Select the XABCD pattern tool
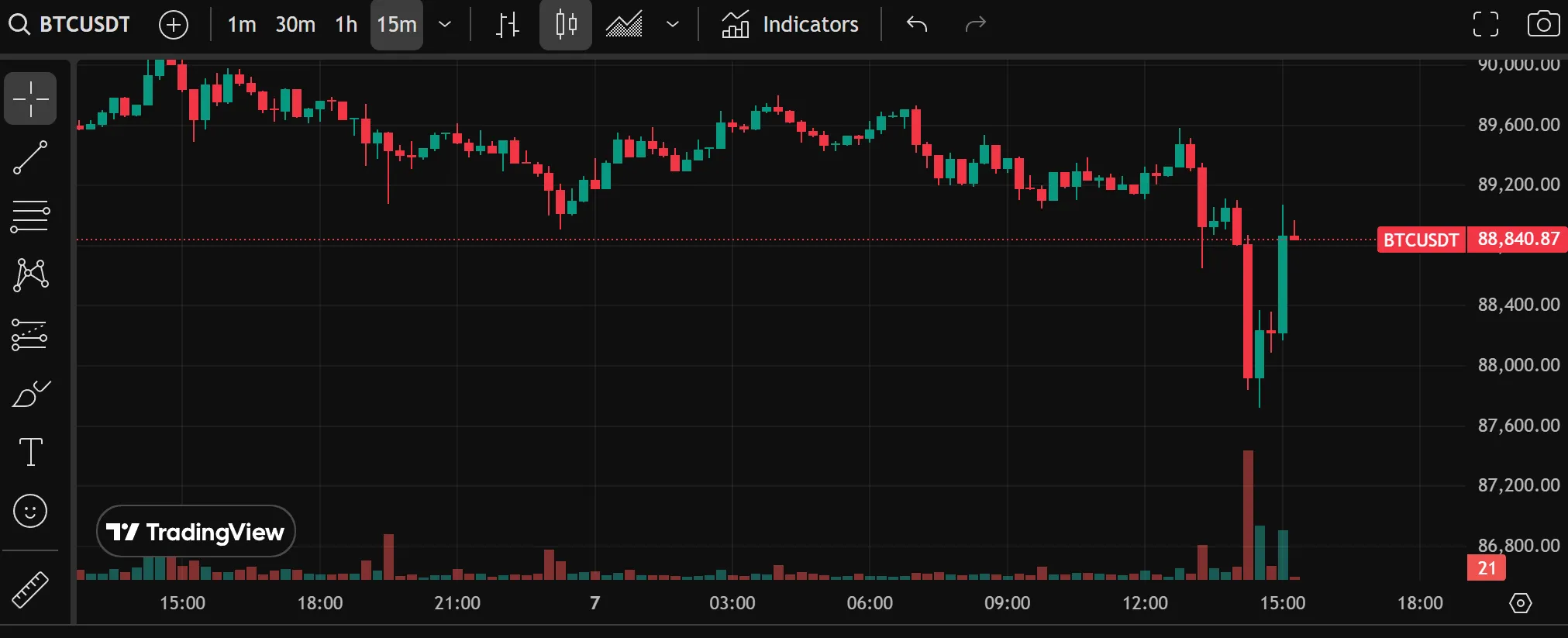This screenshot has height=638, width=1568. tap(30, 275)
